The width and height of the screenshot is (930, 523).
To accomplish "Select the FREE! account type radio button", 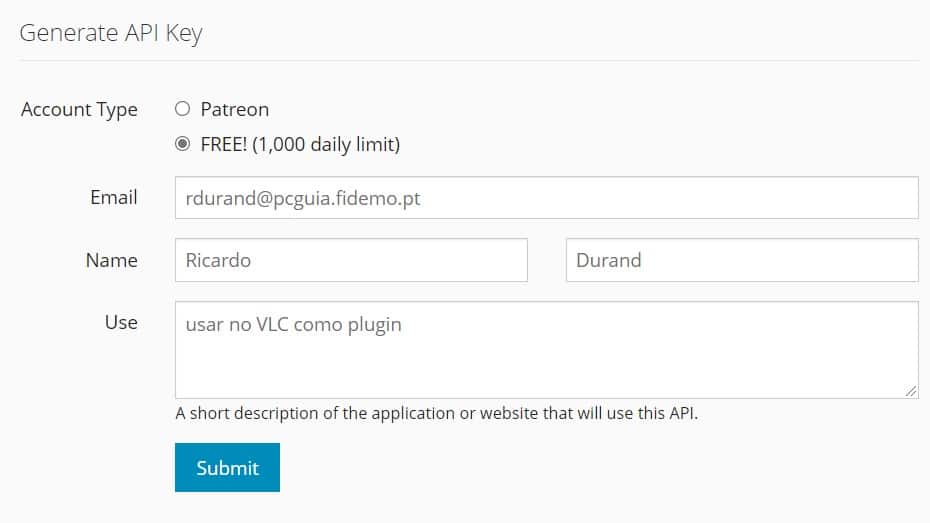I will [183, 143].
